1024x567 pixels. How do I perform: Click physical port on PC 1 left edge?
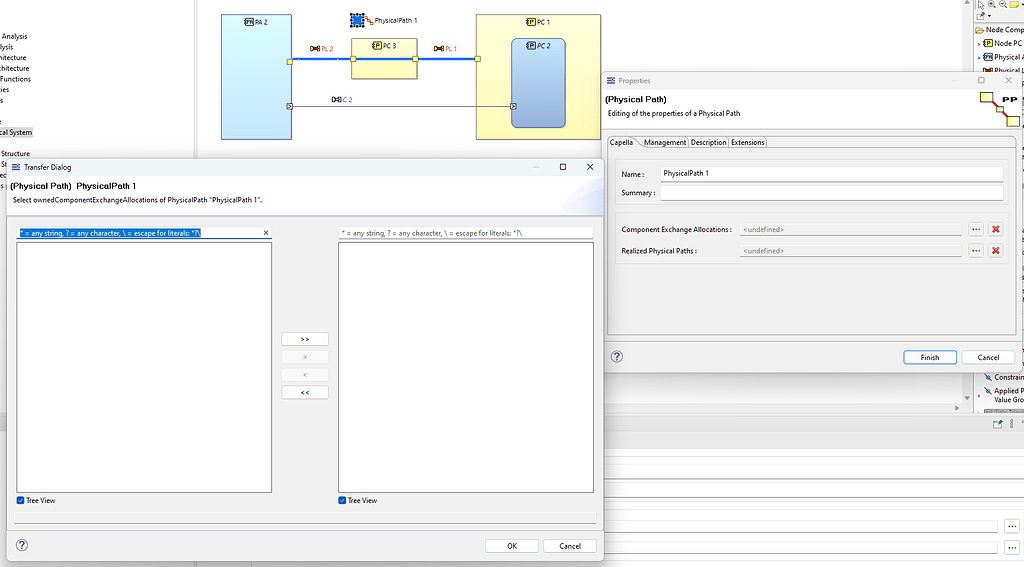tap(478, 59)
